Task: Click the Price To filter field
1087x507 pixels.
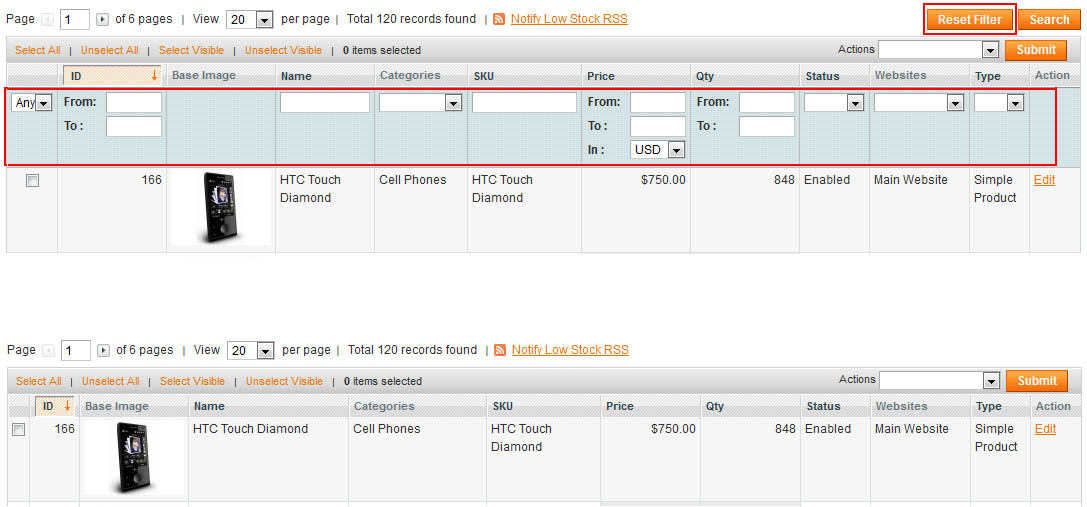Action: (x=658, y=126)
